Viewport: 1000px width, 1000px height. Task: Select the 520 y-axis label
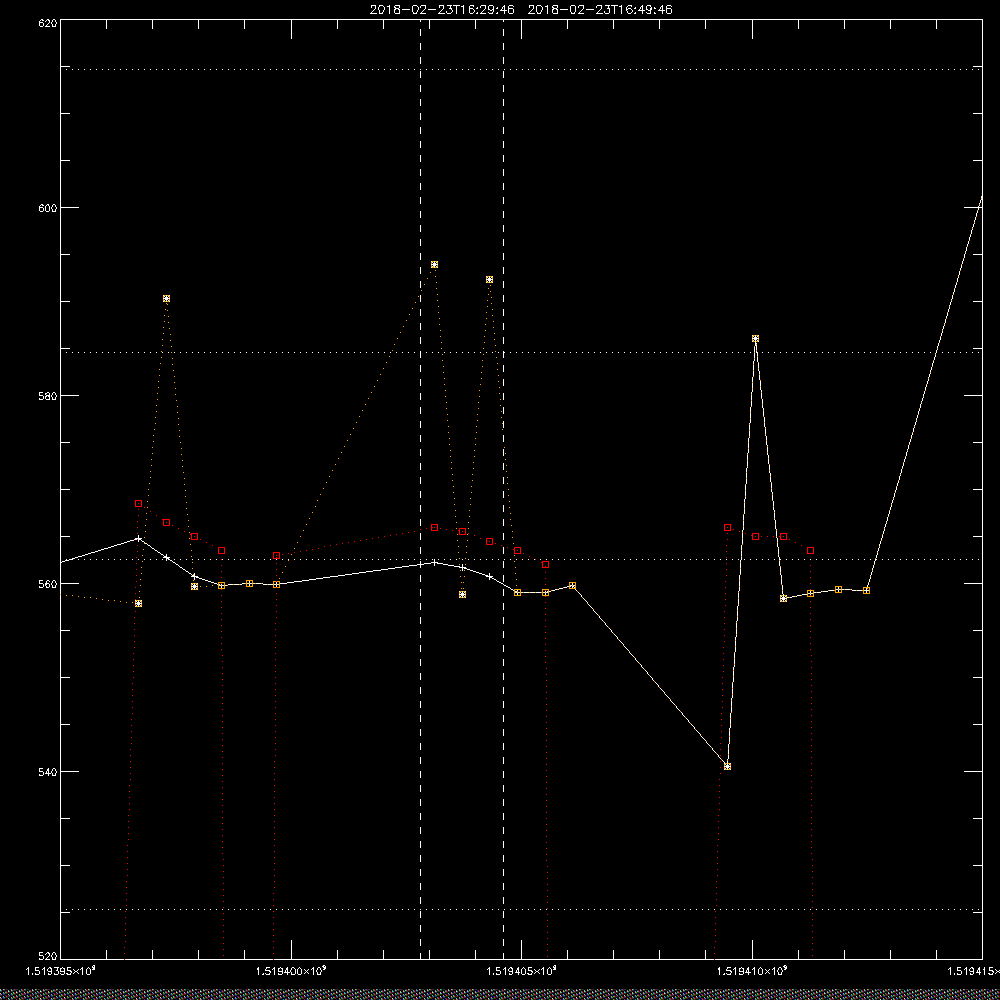pos(47,956)
